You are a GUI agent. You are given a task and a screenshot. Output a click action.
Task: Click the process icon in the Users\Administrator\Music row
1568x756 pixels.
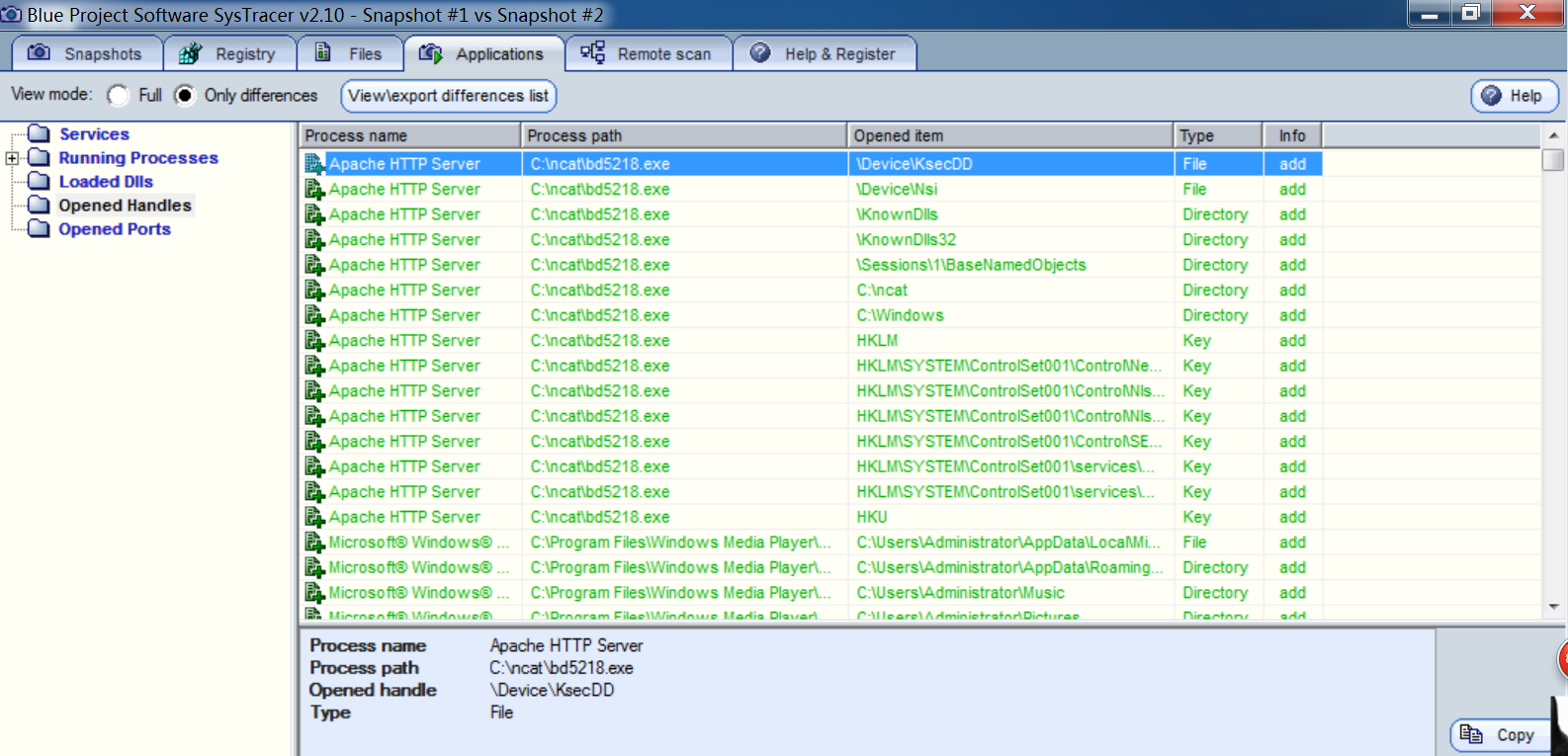click(315, 593)
